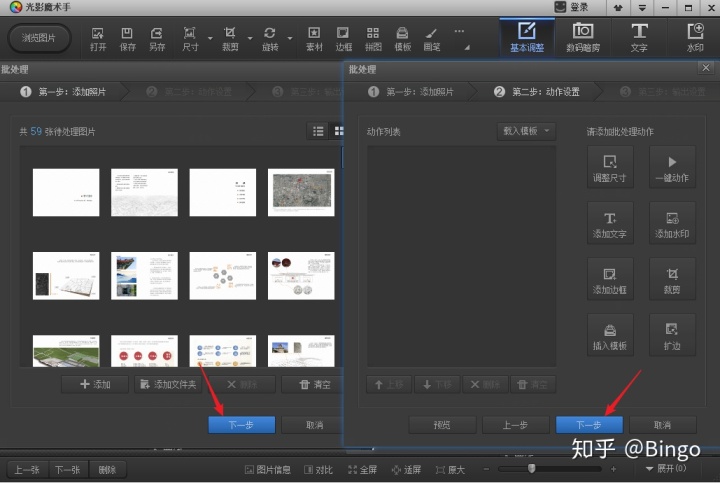This screenshot has width=720, height=483.
Task: Switch to 基本调整 tab
Action: point(527,38)
